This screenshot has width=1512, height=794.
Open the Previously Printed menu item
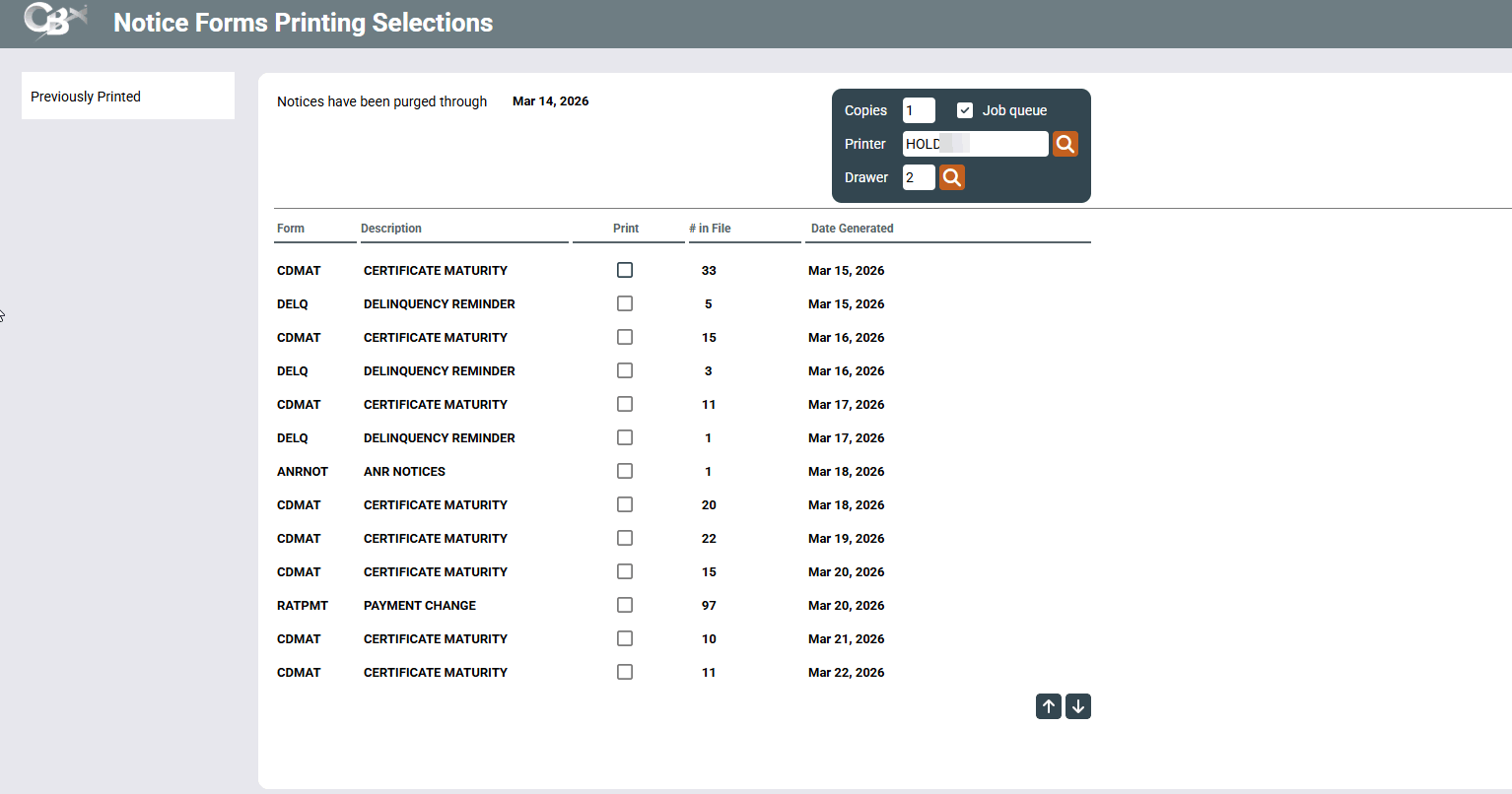coord(86,97)
